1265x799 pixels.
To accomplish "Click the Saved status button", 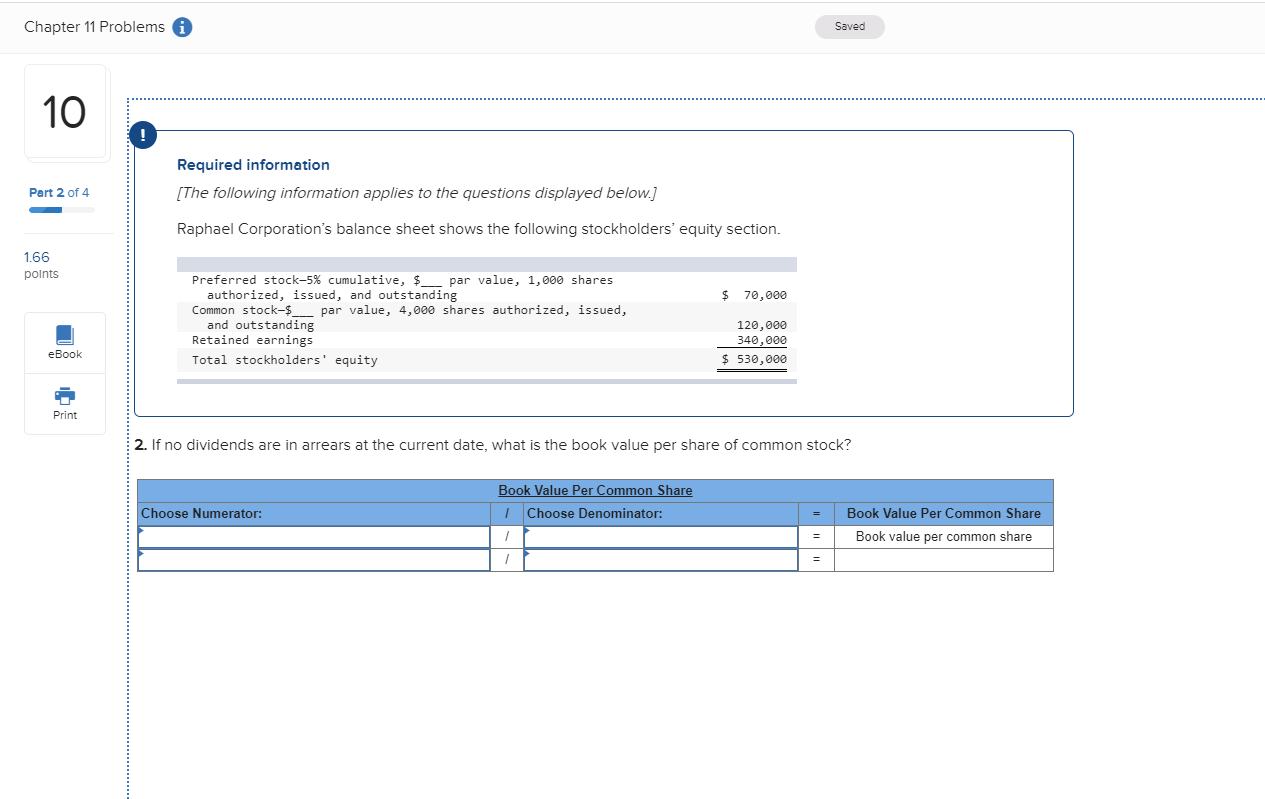I will 850,27.
